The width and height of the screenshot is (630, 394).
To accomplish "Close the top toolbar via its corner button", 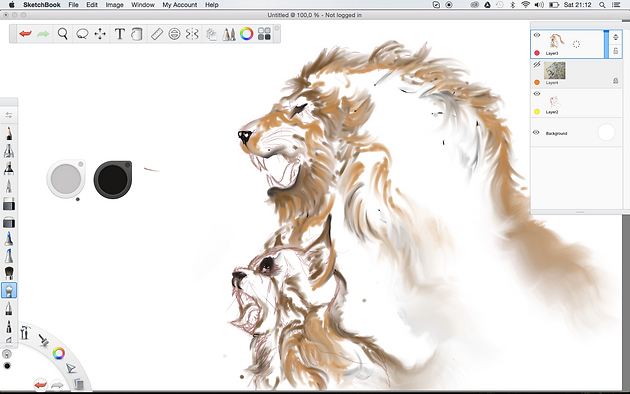I will click(x=276, y=27).
